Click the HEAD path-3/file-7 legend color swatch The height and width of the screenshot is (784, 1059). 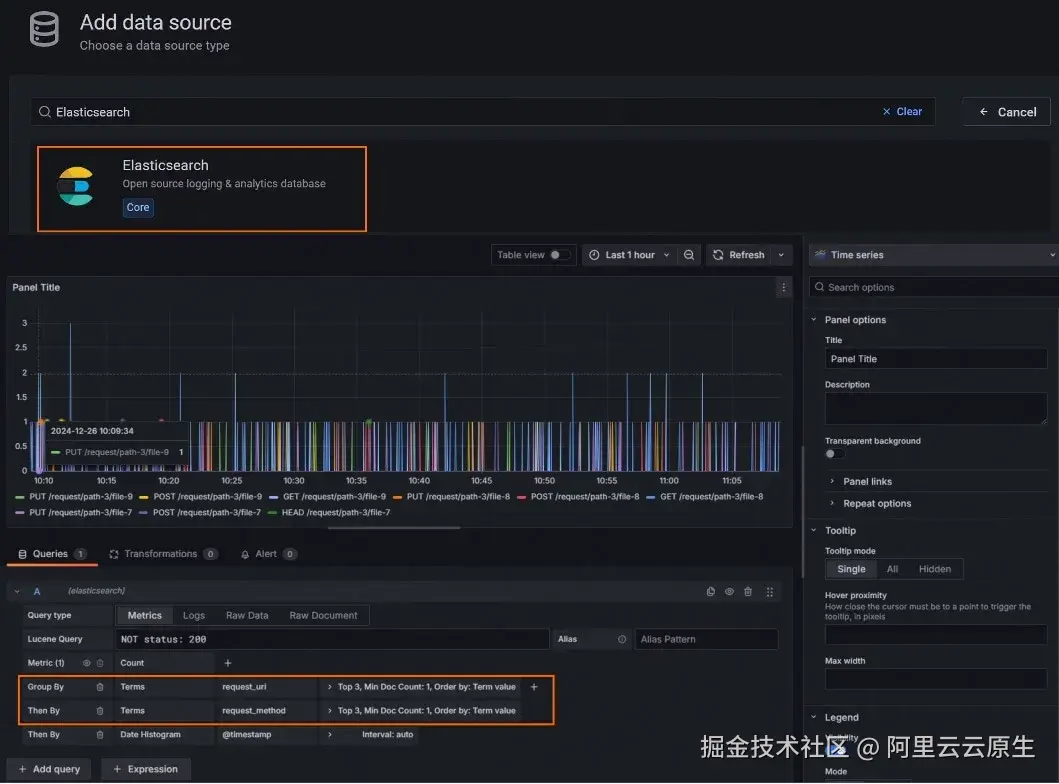[x=272, y=513]
